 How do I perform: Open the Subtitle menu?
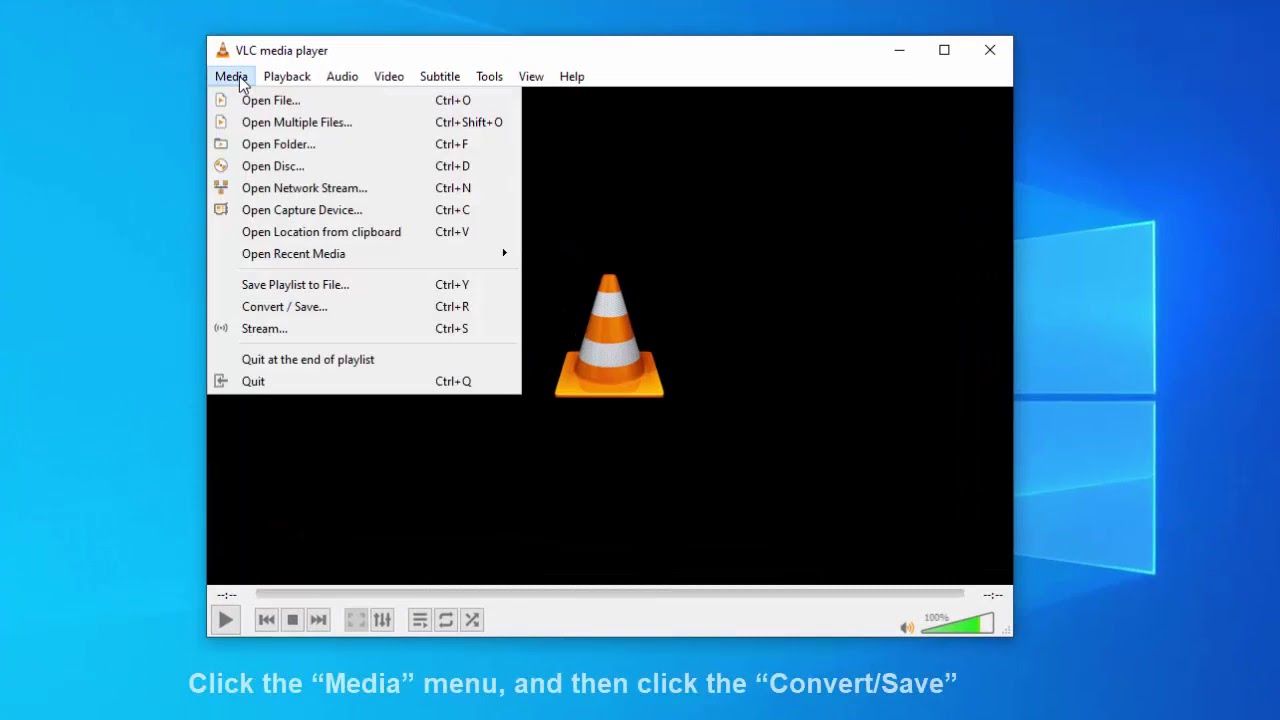tap(440, 76)
